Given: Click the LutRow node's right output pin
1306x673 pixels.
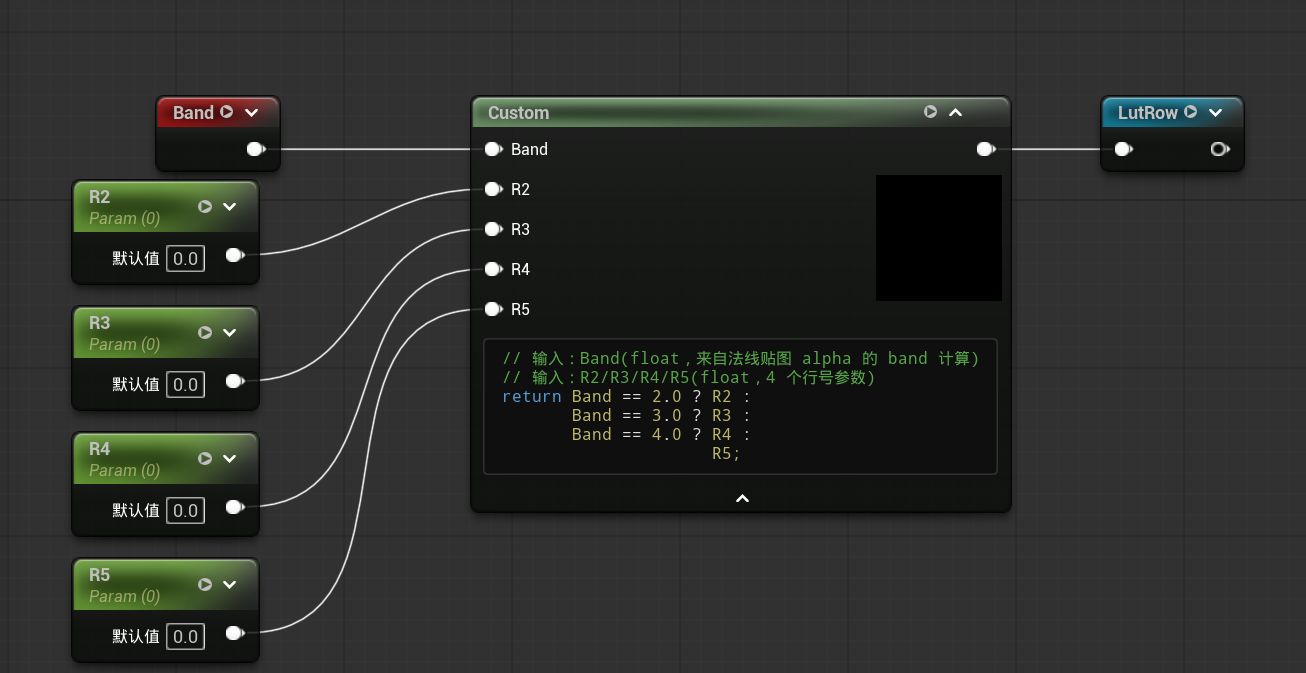Looking at the screenshot, I should click(x=1220, y=149).
